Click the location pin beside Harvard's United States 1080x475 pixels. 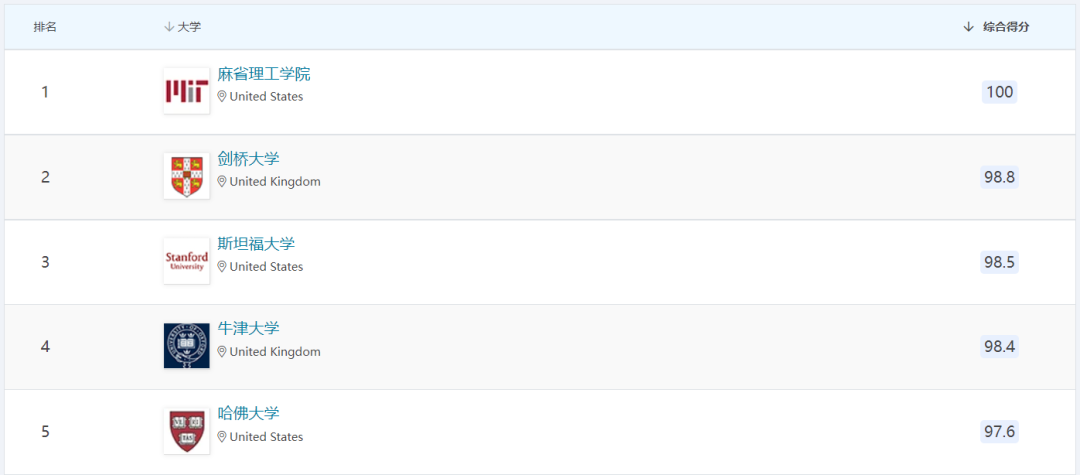222,437
